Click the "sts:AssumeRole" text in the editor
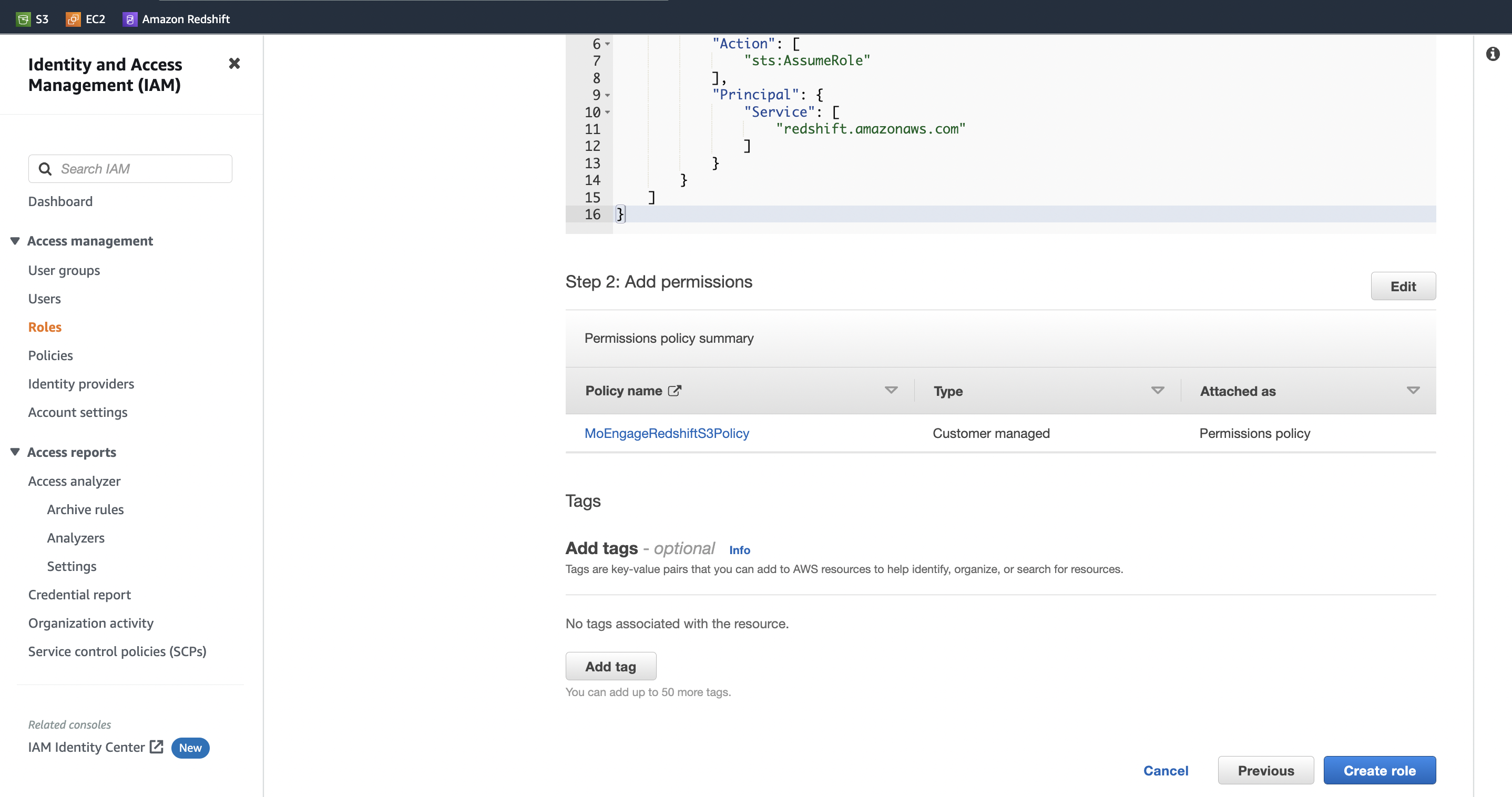1512x797 pixels. 807,60
